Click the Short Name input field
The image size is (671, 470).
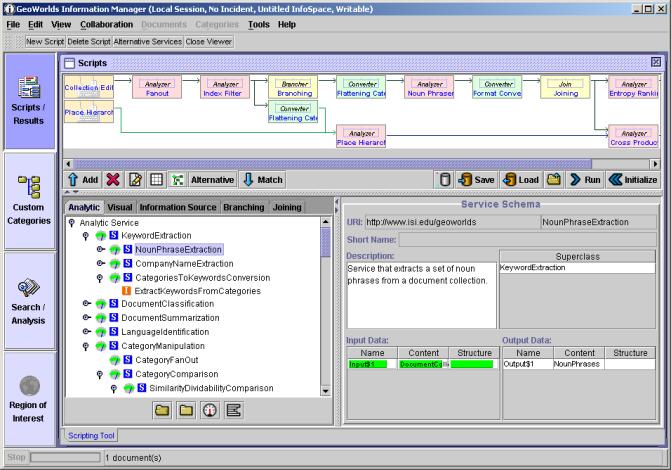[x=527, y=240]
